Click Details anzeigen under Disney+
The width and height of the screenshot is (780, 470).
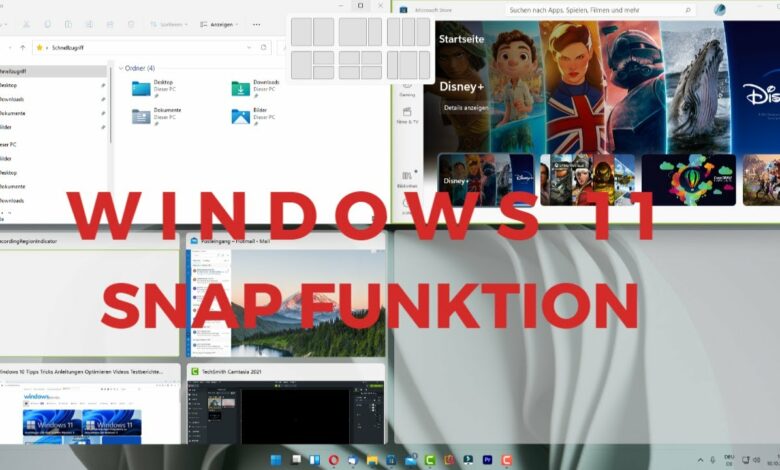[466, 107]
